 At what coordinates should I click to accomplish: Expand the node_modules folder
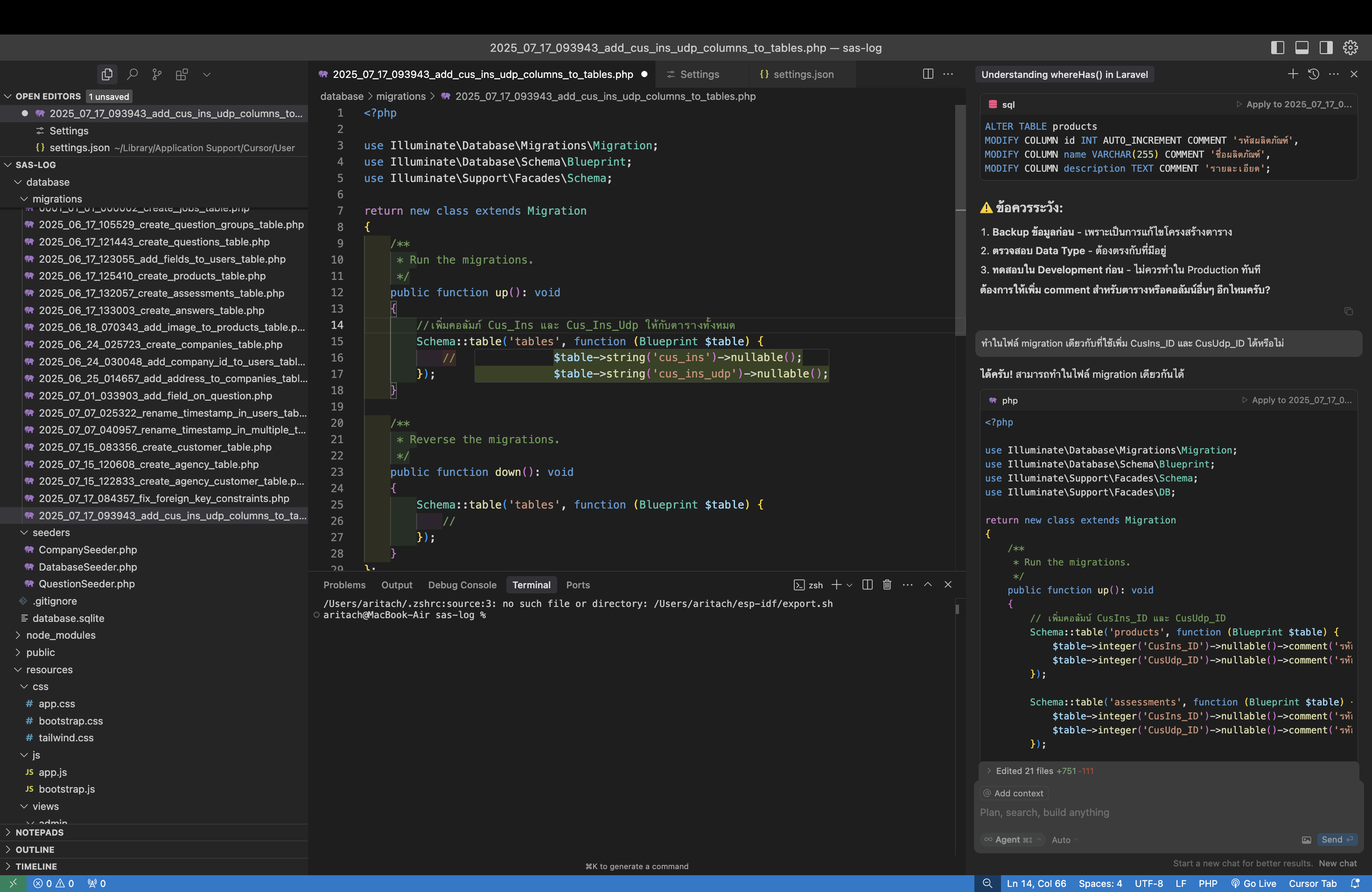(60, 635)
